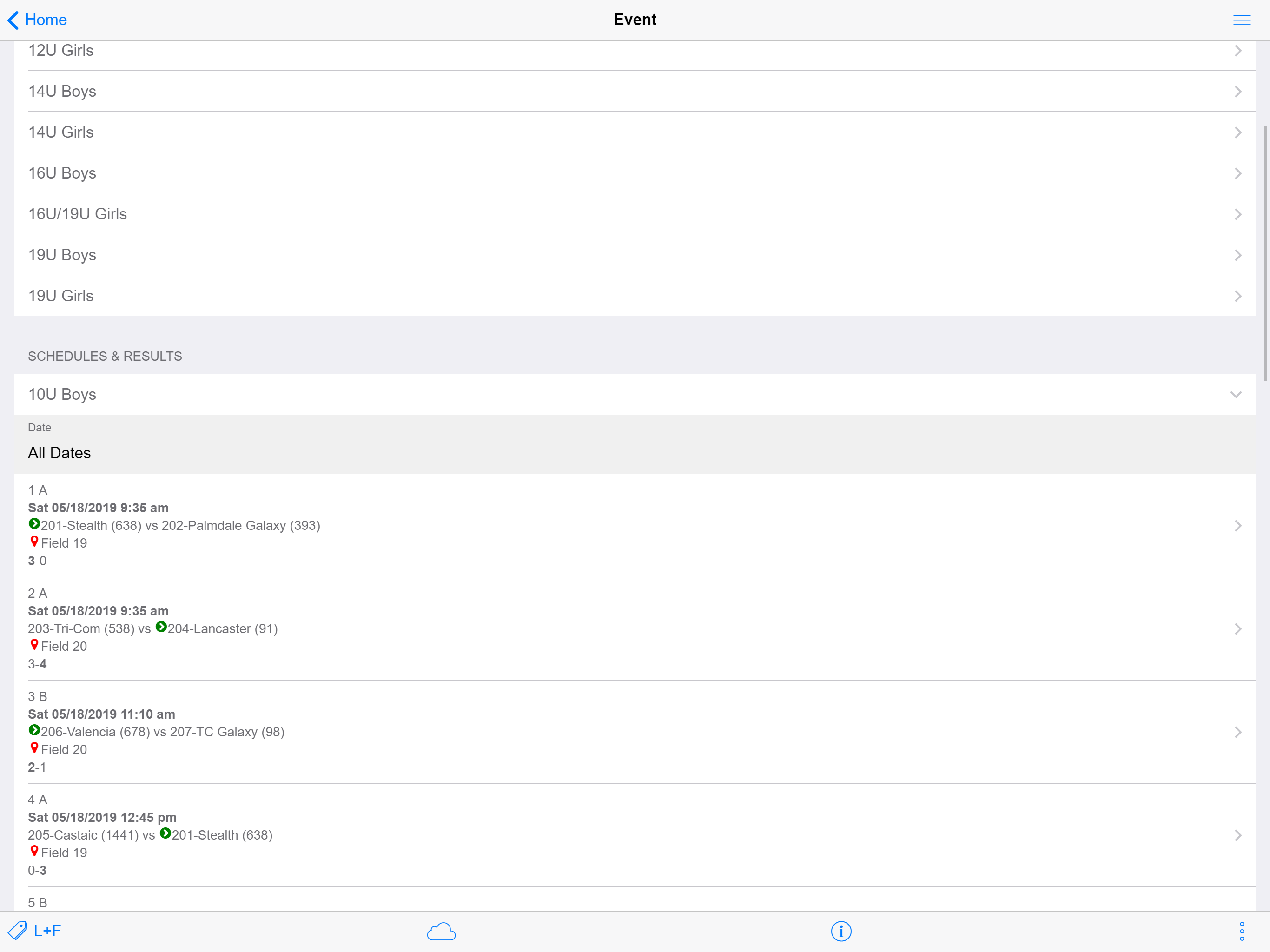Open the 14U Boys division
Image resolution: width=1270 pixels, height=952 pixels.
tap(635, 91)
